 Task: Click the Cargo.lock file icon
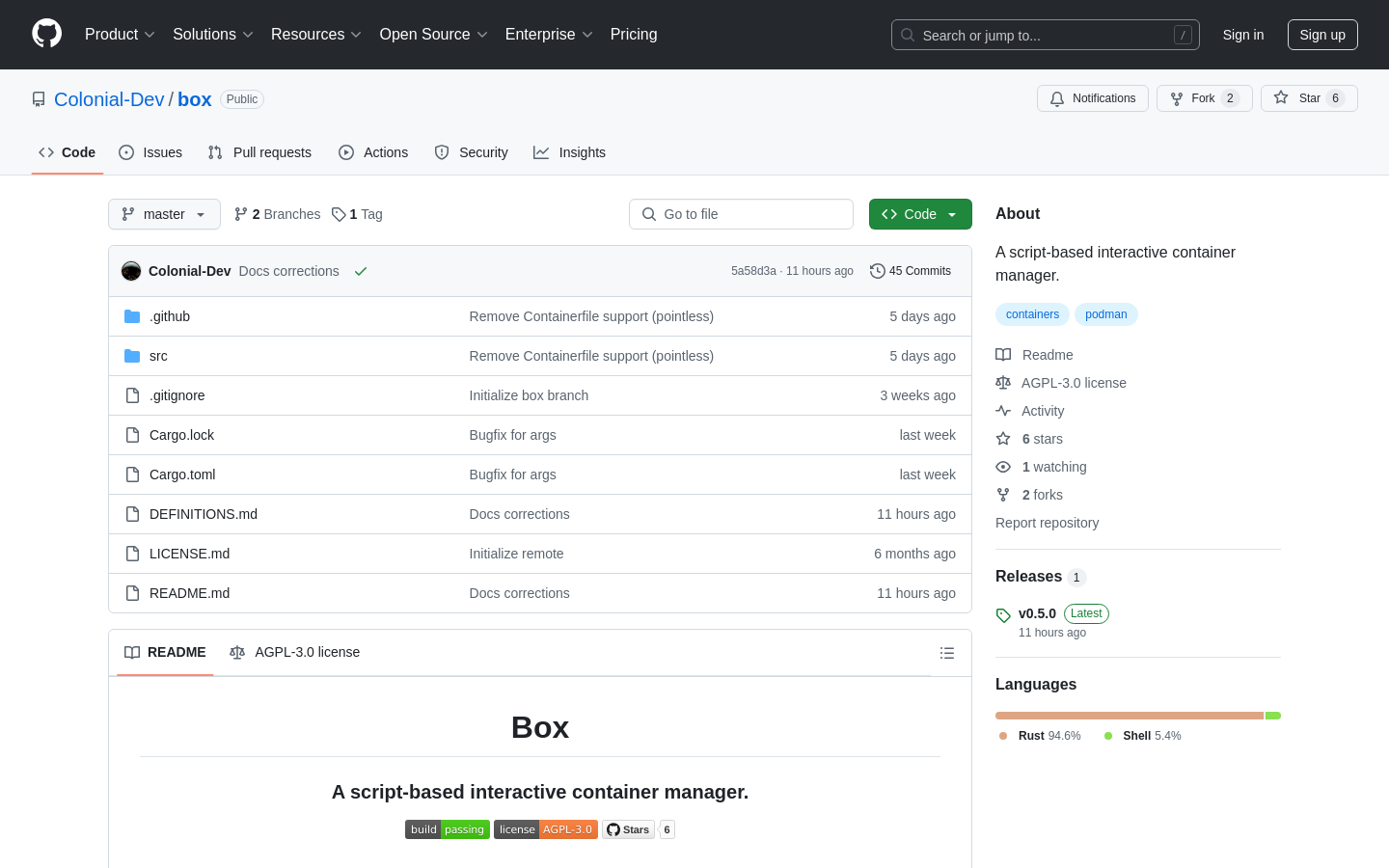(x=132, y=435)
